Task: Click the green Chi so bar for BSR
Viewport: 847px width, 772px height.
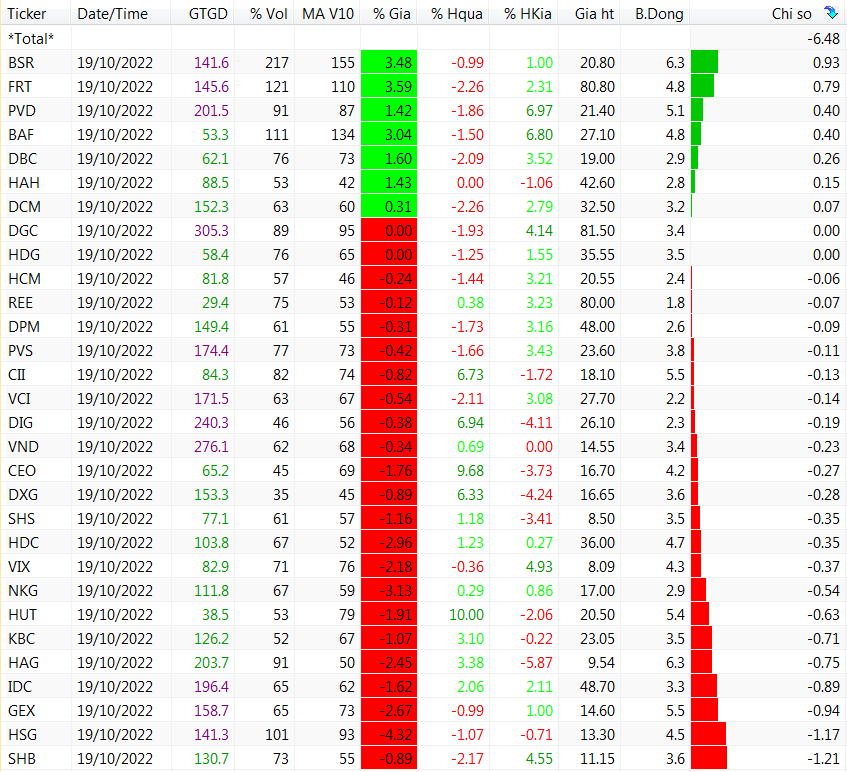Action: [x=704, y=62]
